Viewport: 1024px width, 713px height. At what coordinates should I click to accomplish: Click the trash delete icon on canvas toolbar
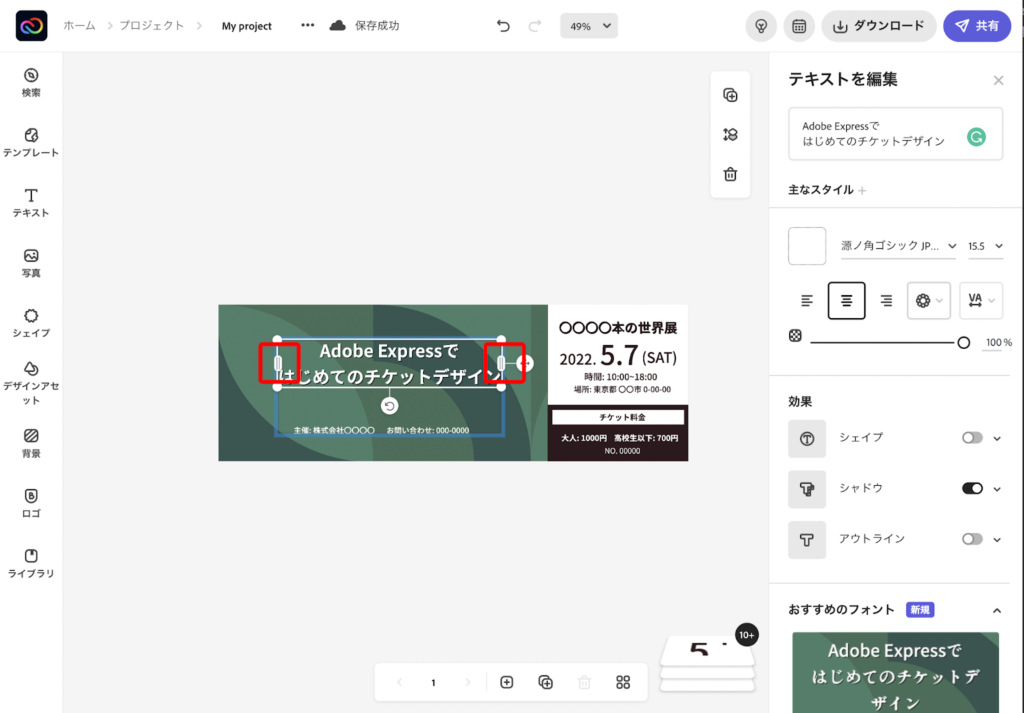tap(730, 174)
